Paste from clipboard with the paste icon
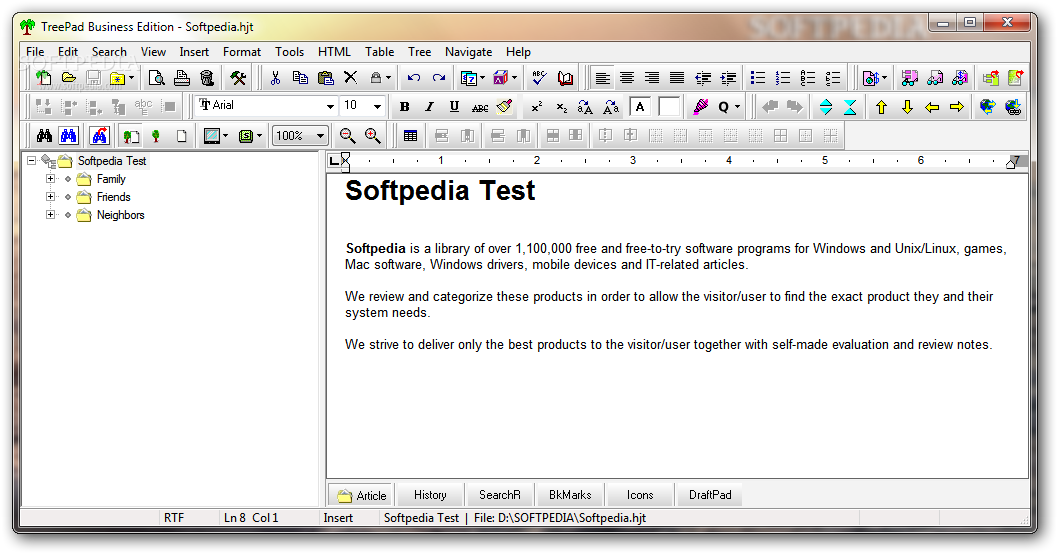 coord(325,78)
